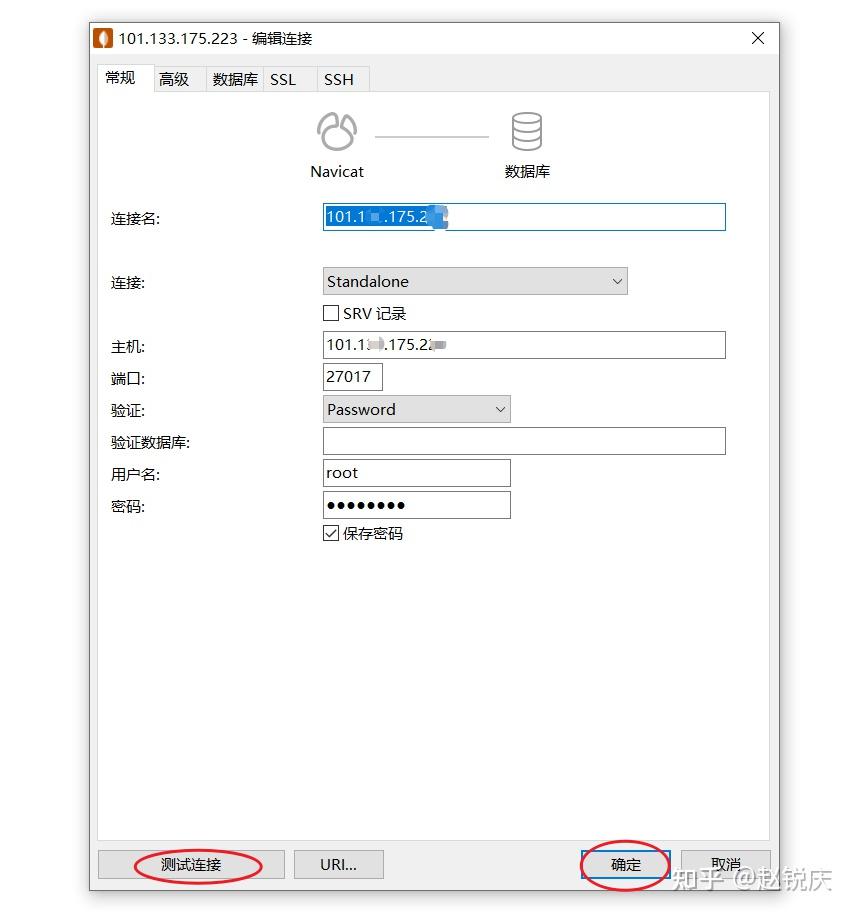Click the username field containing root
Viewport: 854px width, 914px height.
click(x=417, y=473)
